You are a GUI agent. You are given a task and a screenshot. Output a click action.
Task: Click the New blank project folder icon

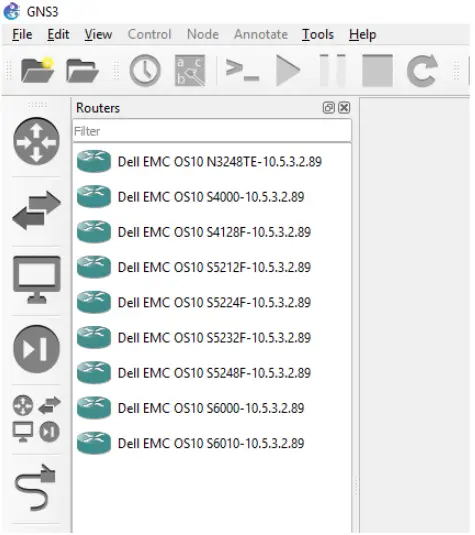click(37, 70)
